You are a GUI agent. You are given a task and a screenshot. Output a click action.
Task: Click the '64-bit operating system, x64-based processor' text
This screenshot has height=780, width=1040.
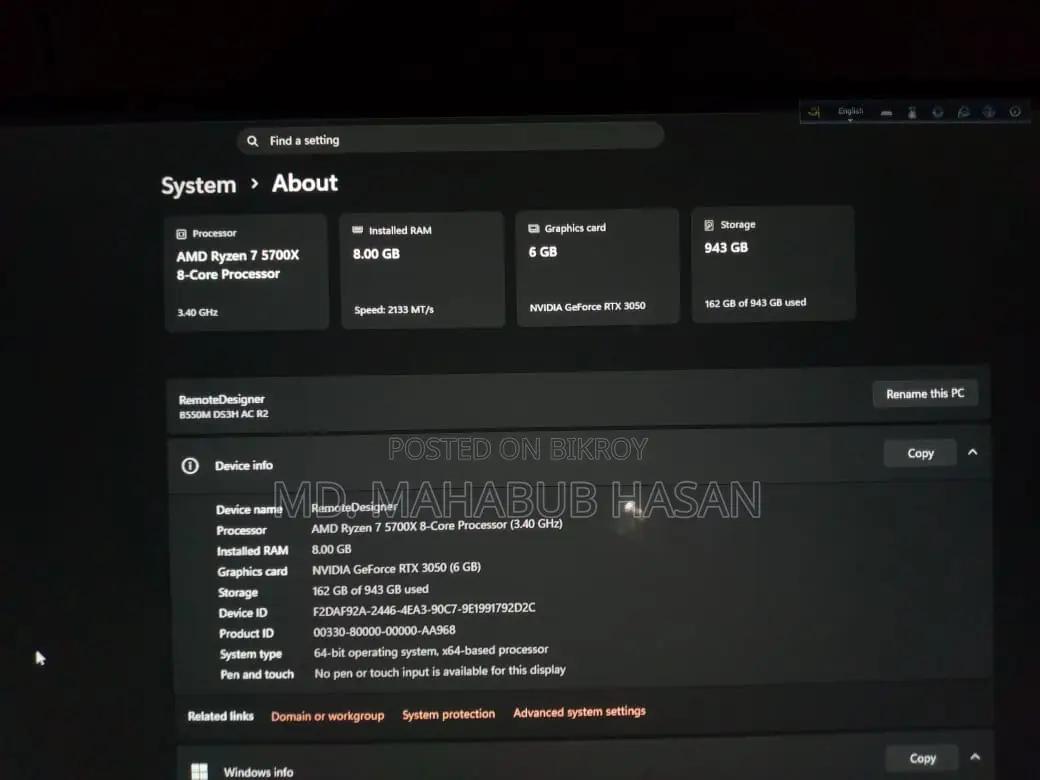[431, 651]
